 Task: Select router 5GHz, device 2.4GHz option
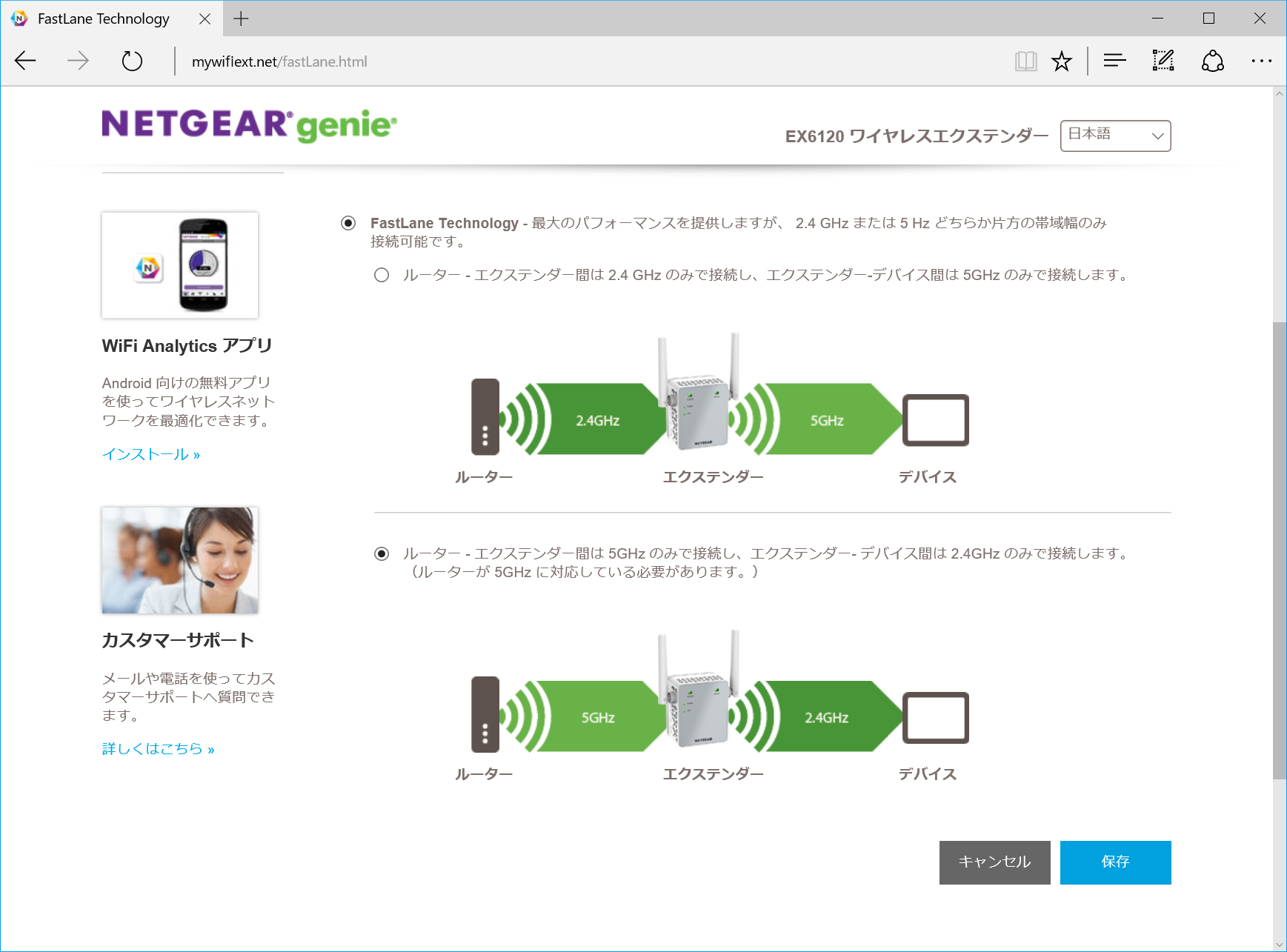click(x=382, y=554)
